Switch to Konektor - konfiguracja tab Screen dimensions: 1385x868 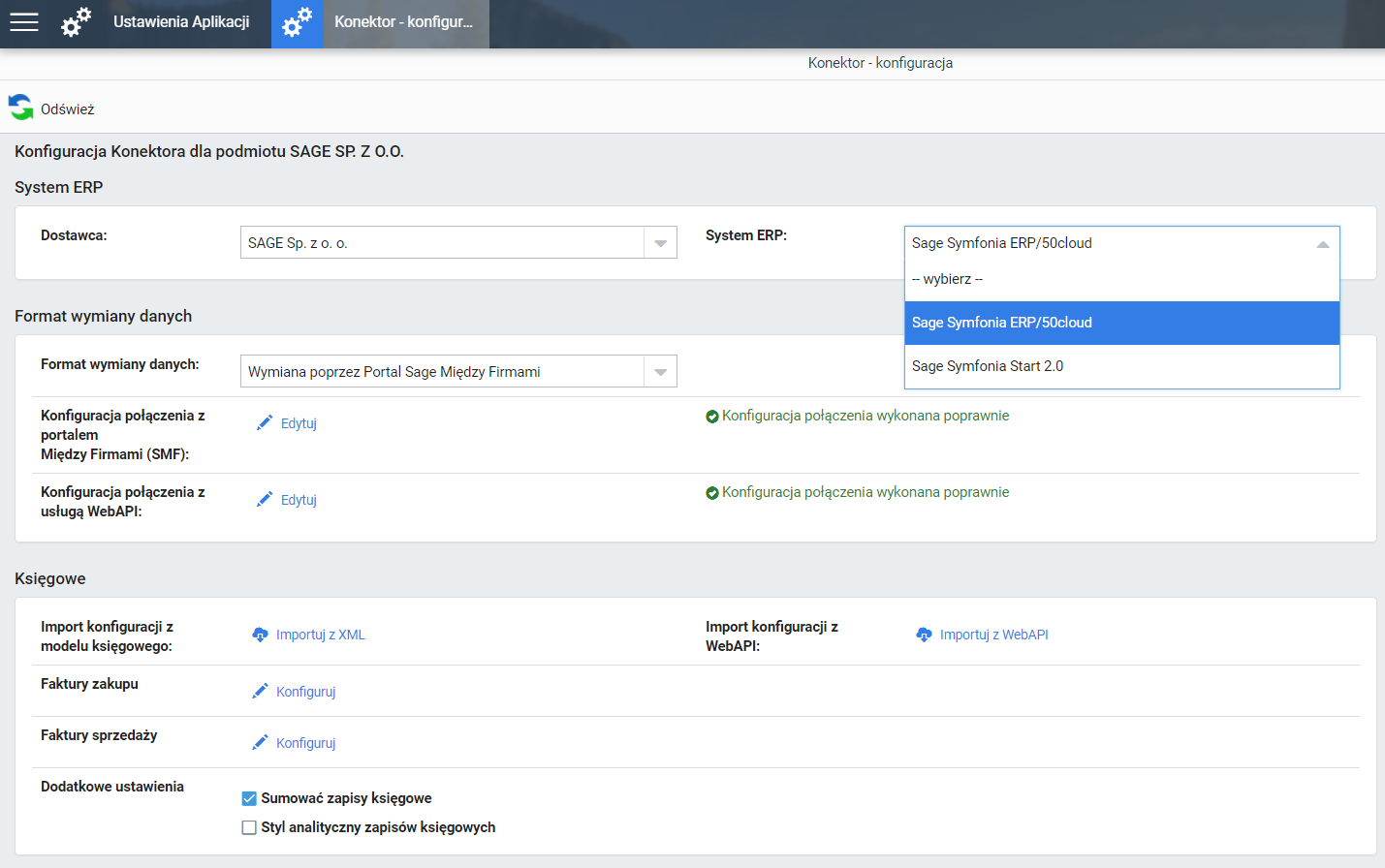click(404, 21)
